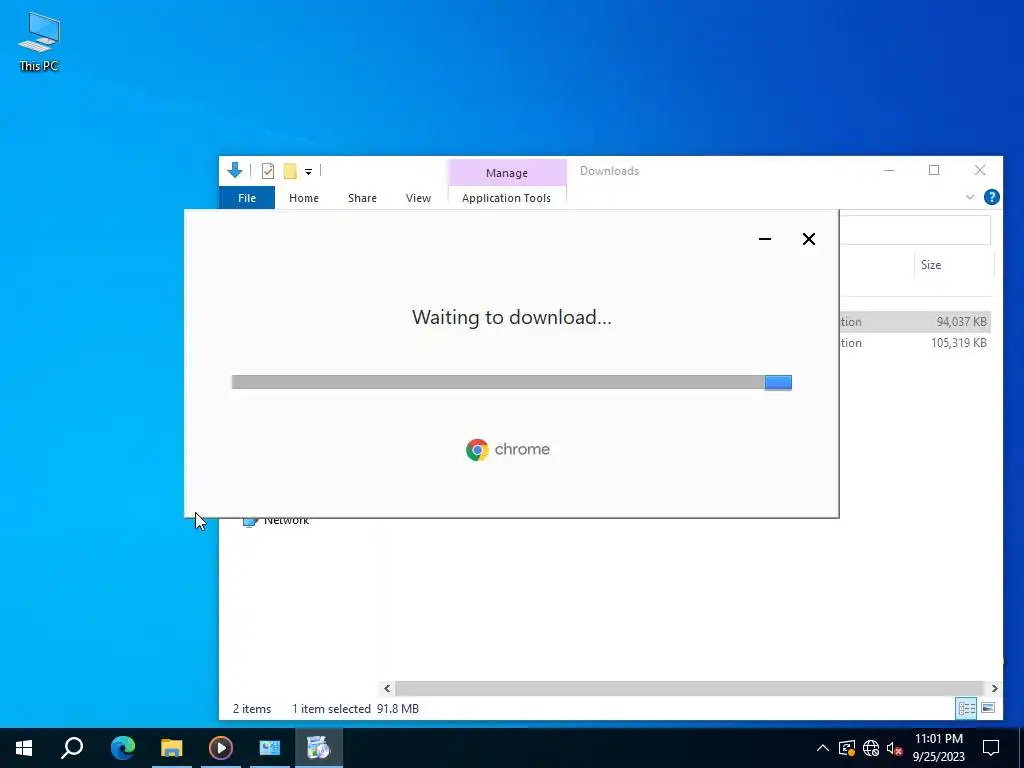Close the Downloads Explorer window
This screenshot has width=1024, height=768.
point(980,170)
